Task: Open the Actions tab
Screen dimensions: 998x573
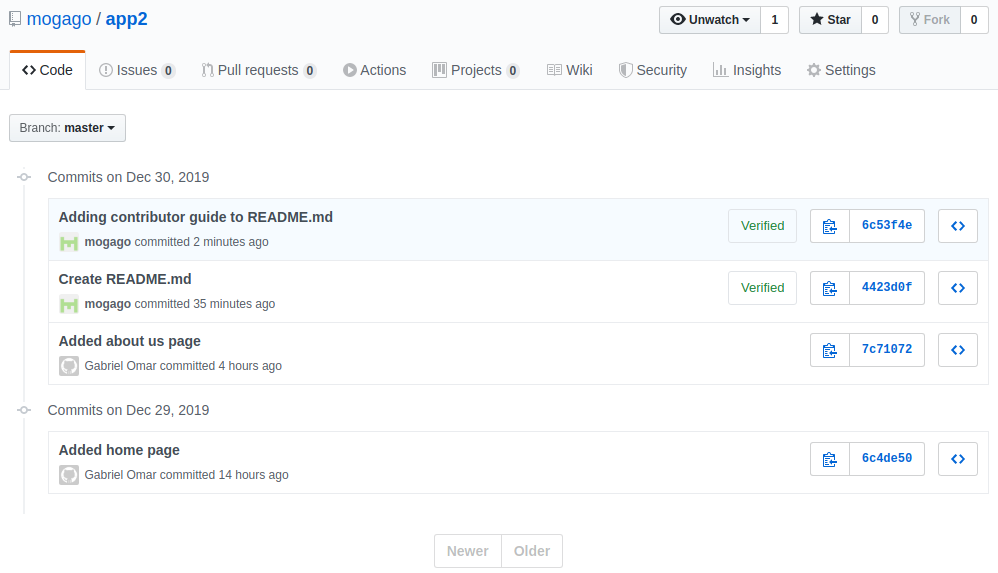Action: click(374, 70)
